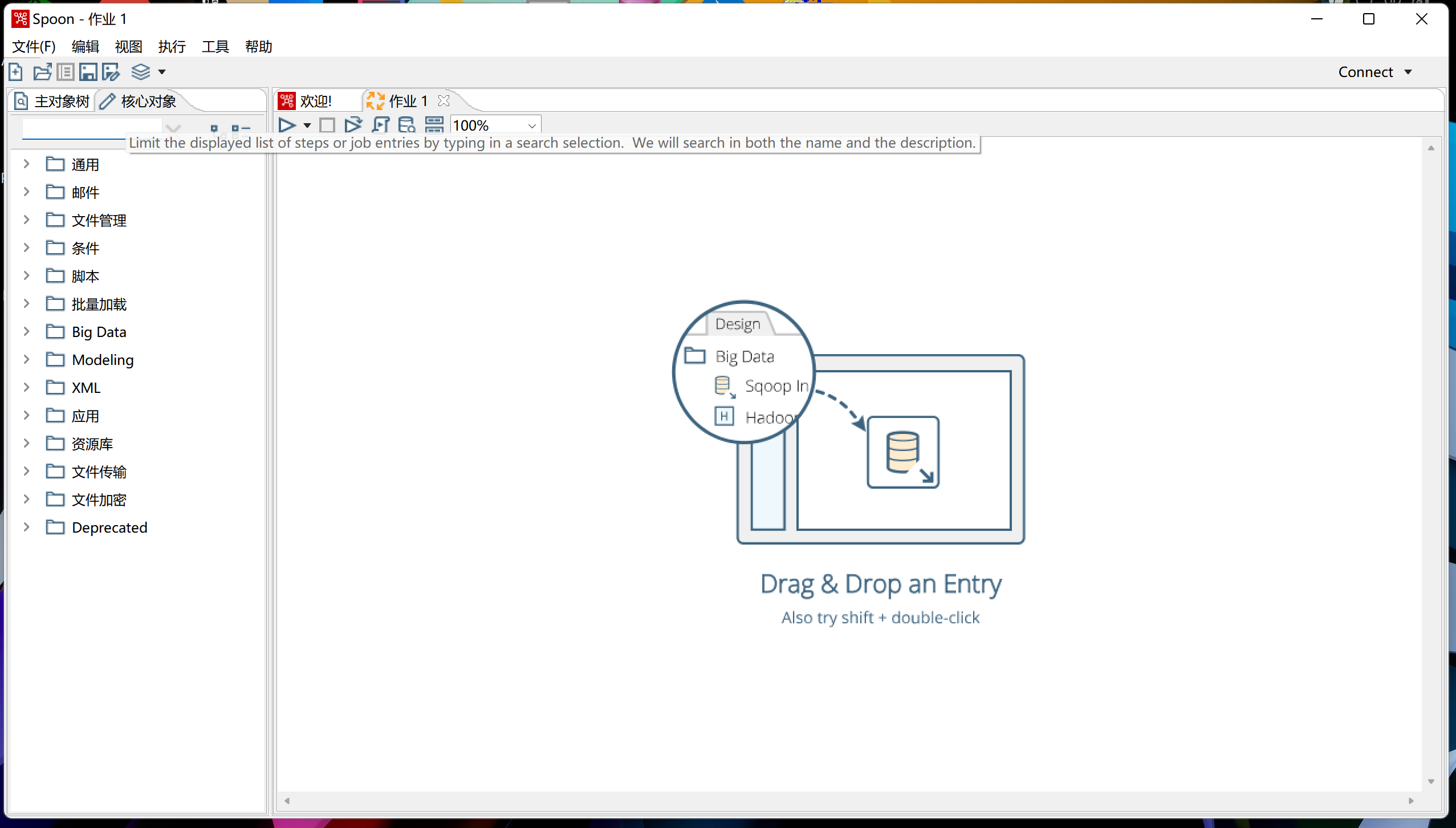Expand the 条件 folder
This screenshot has width=1456, height=828.
(x=26, y=248)
